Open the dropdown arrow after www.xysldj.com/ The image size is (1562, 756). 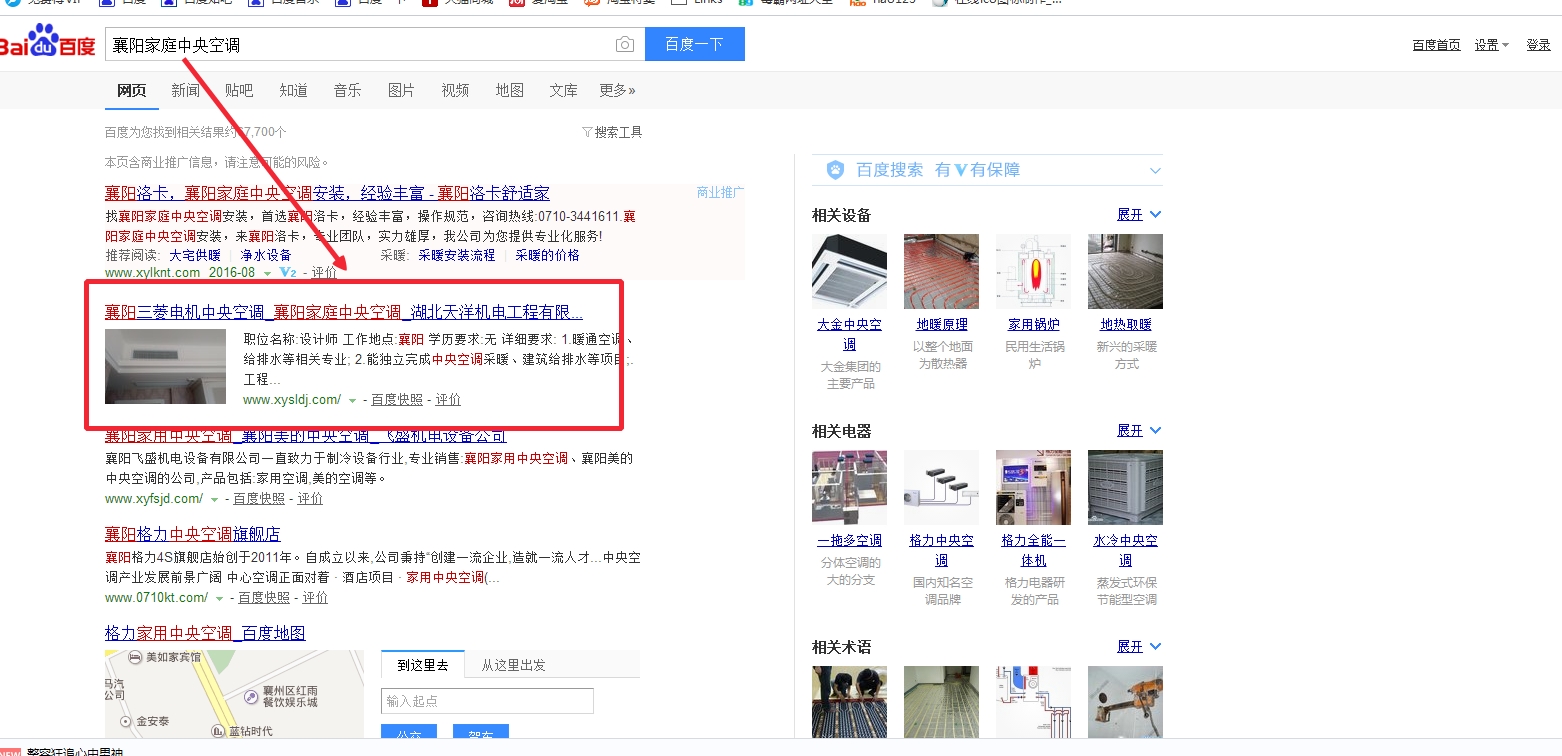(352, 400)
